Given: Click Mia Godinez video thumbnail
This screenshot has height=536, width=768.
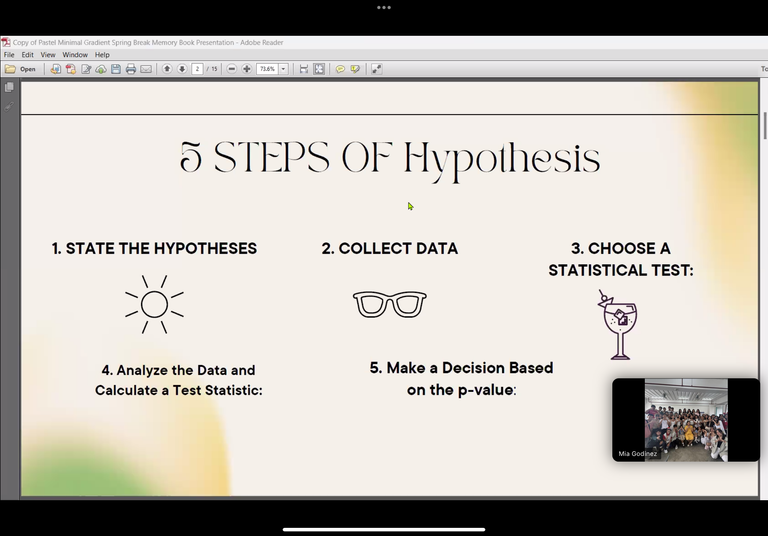Looking at the screenshot, I should (x=686, y=420).
